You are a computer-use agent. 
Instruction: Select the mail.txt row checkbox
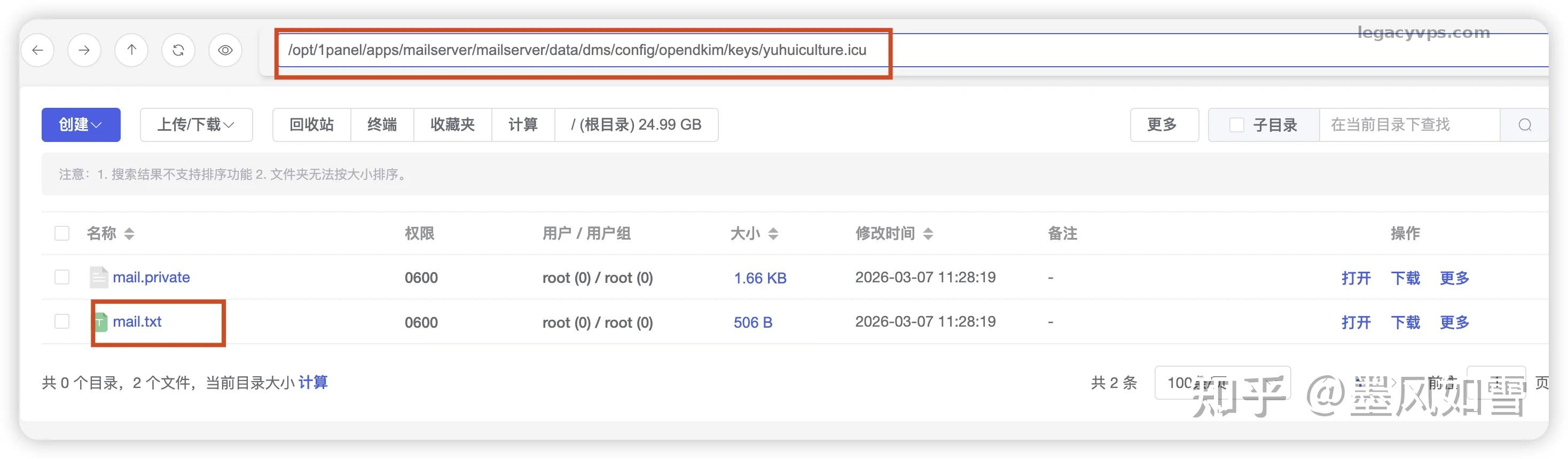(62, 322)
